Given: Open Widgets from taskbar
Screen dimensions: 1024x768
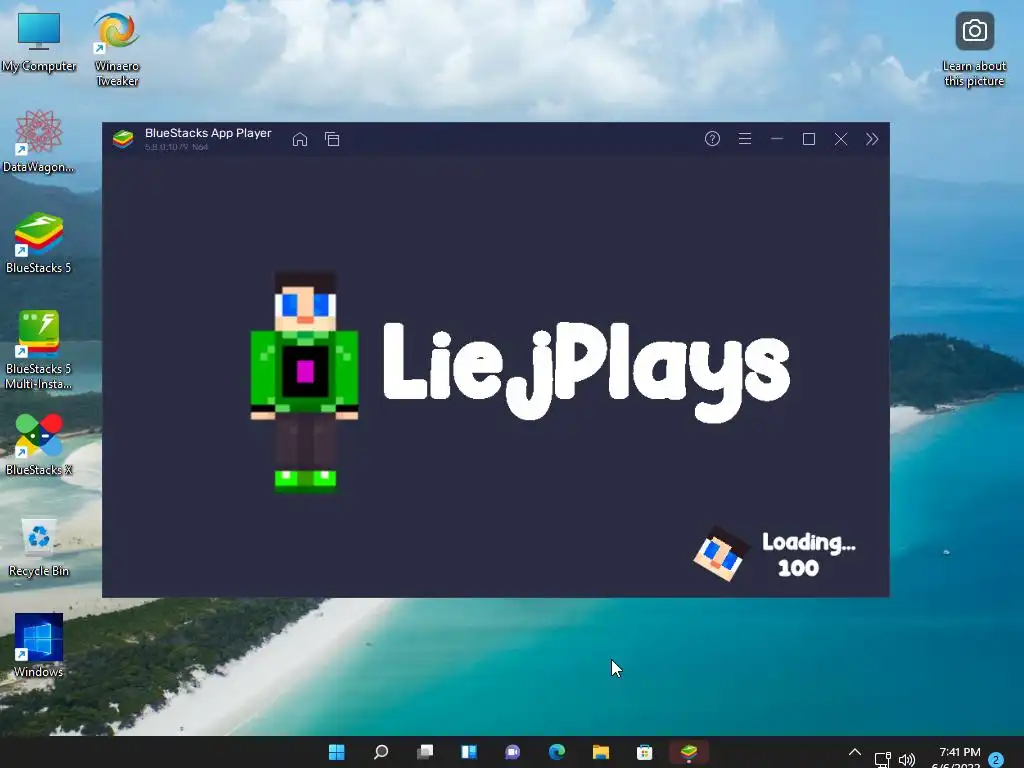Looking at the screenshot, I should [469, 752].
